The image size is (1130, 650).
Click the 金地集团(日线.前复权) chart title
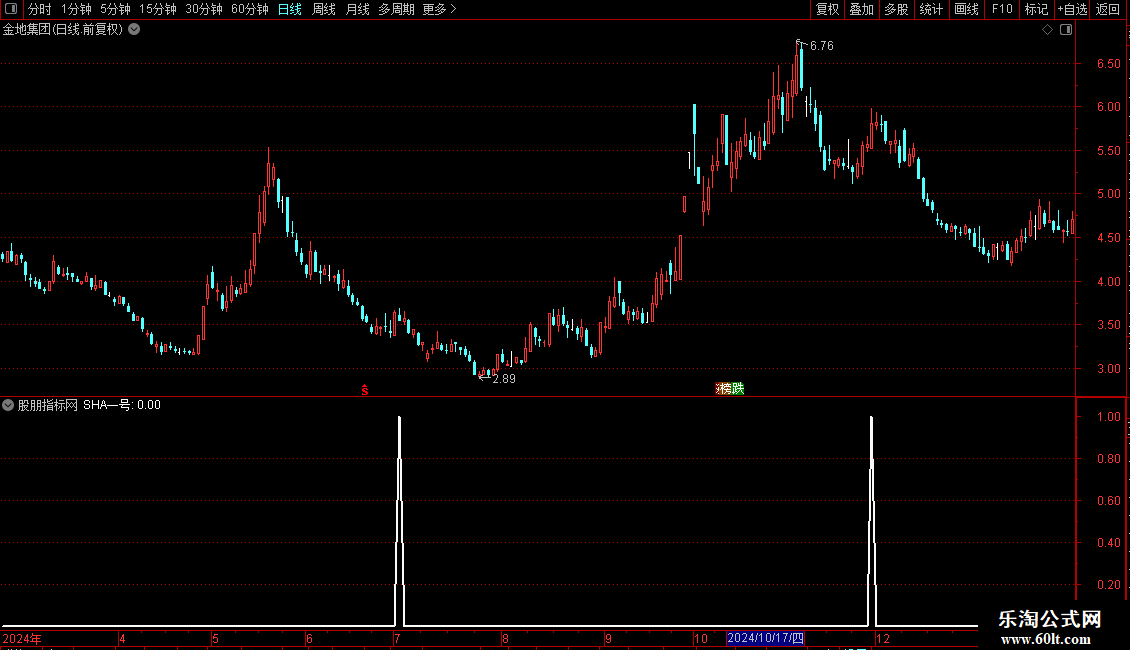pos(63,30)
